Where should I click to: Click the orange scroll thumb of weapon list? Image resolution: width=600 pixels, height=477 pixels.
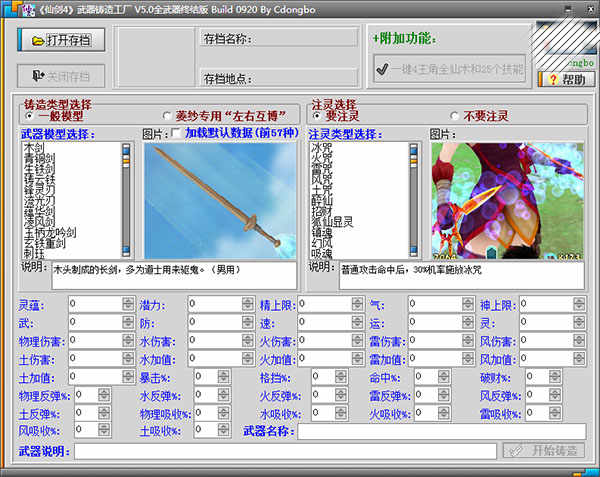point(126,161)
